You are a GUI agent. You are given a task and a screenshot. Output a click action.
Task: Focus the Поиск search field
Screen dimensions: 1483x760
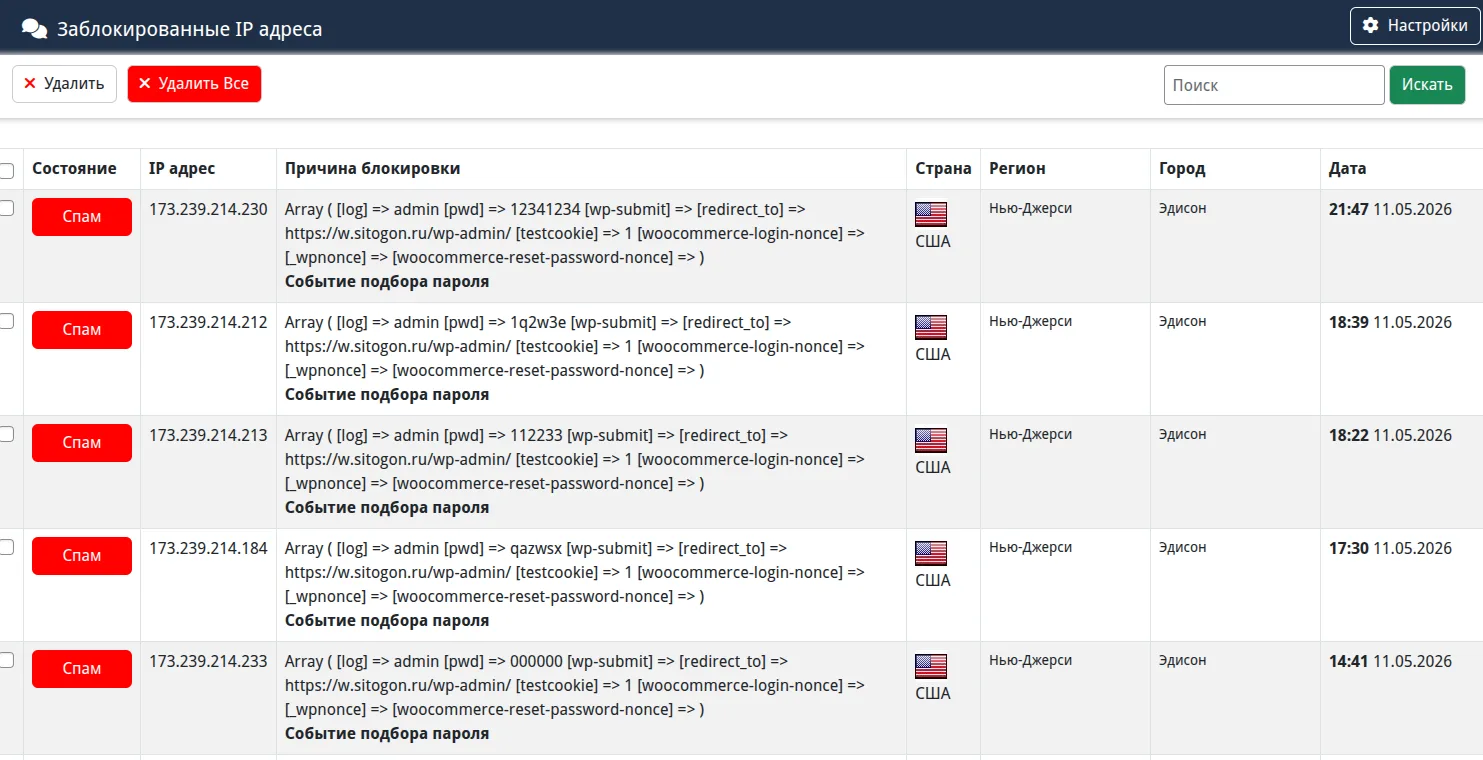[x=1274, y=85]
